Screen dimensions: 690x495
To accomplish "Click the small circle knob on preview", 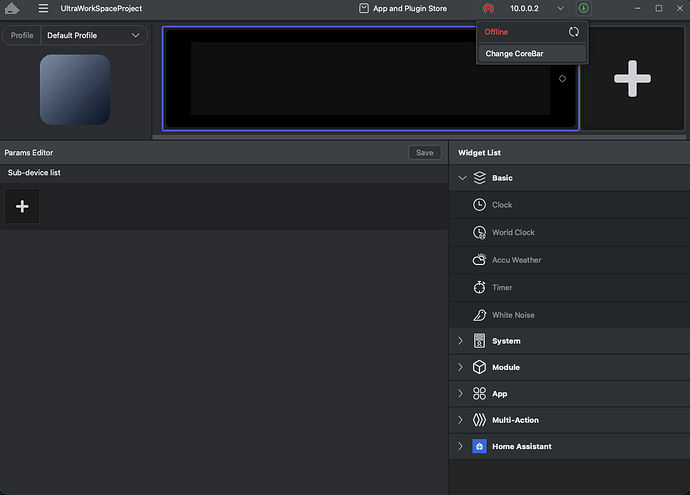I will click(x=562, y=79).
